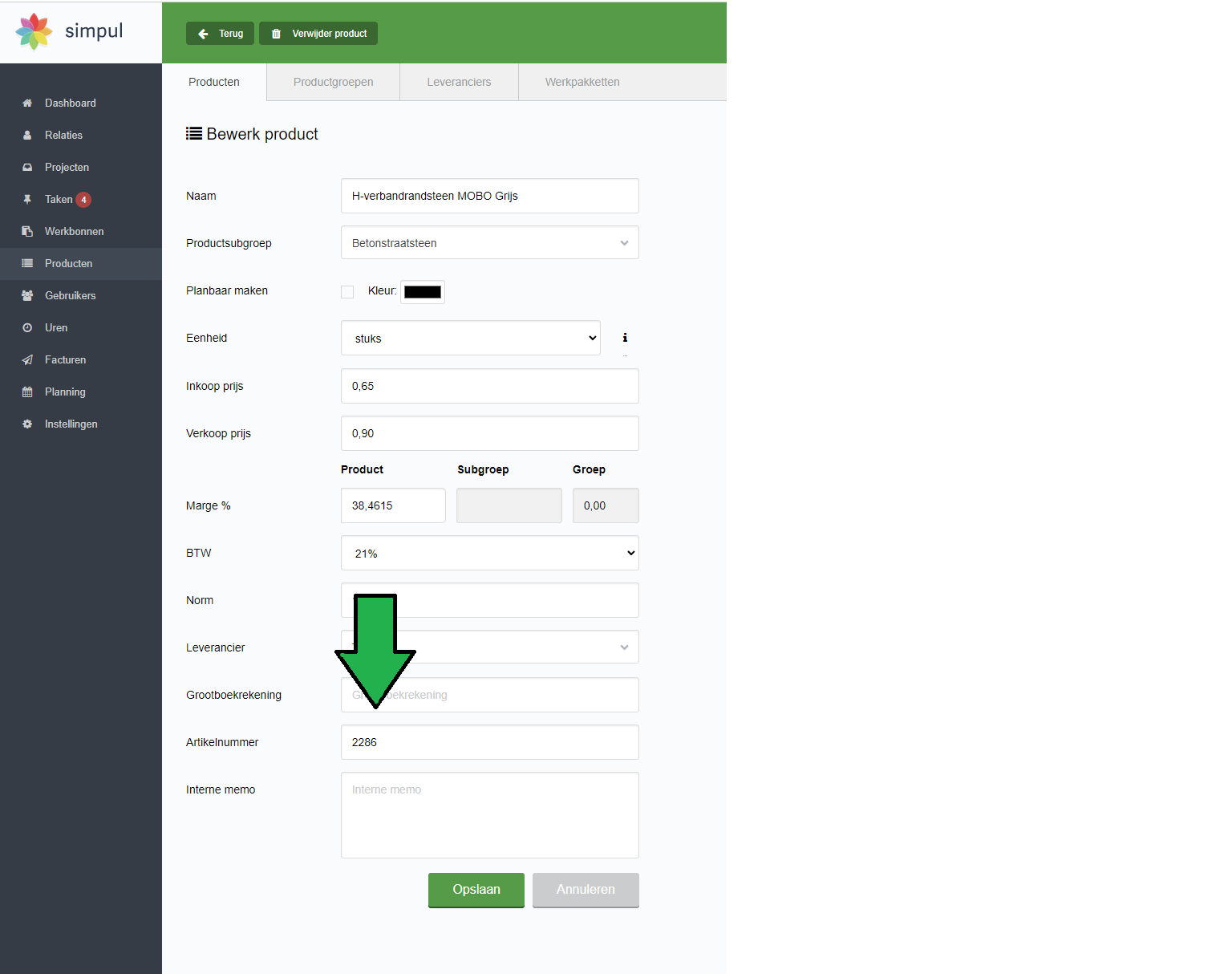Click the Naam input field
Image resolution: width=1232 pixels, height=974 pixels.
tap(490, 196)
